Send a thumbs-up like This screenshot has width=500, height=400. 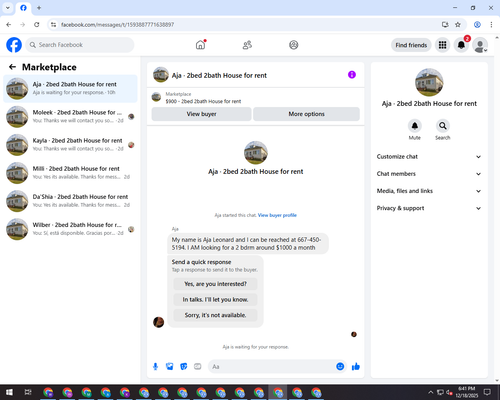click(356, 367)
